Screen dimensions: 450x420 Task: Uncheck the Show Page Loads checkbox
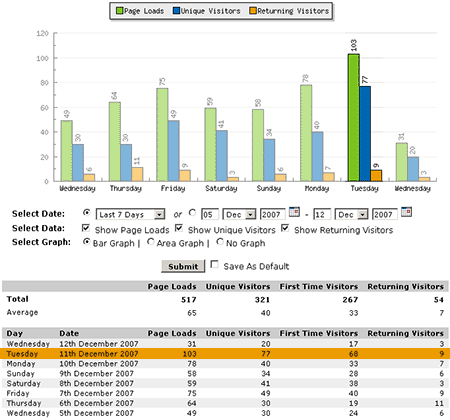[x=86, y=228]
